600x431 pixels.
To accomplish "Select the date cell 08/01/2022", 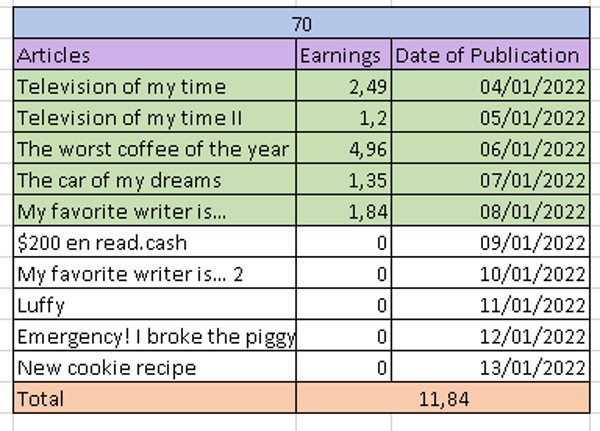I will (x=491, y=211).
